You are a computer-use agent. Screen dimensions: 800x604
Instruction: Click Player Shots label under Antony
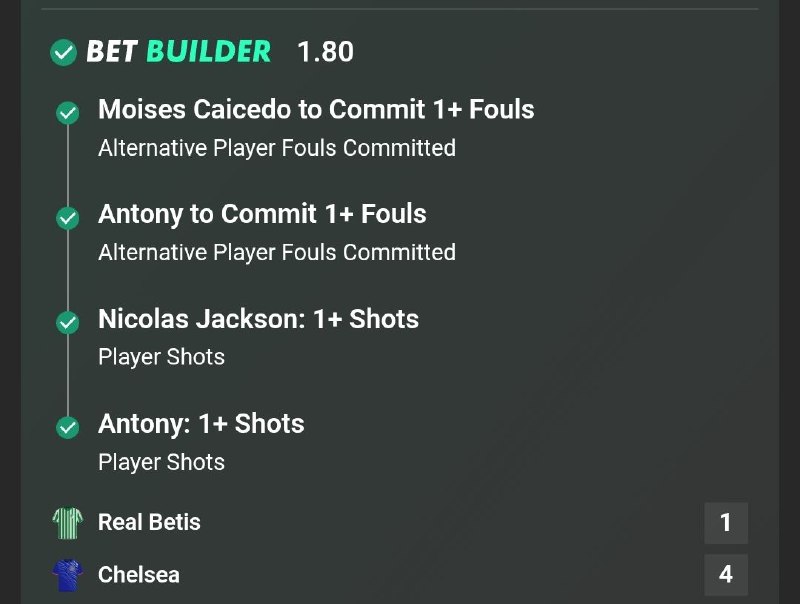[x=161, y=462]
